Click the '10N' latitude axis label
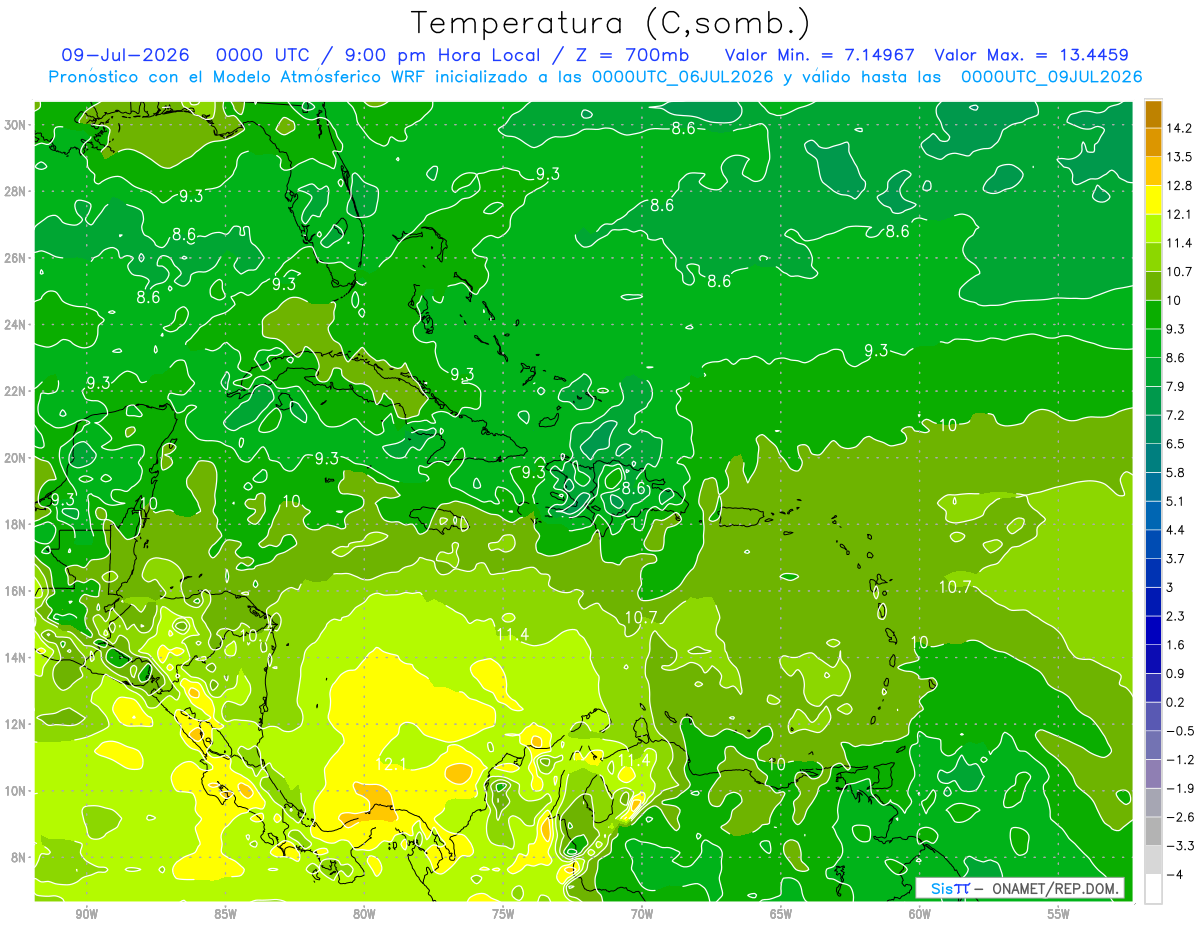The height and width of the screenshot is (927, 1200). point(17,790)
